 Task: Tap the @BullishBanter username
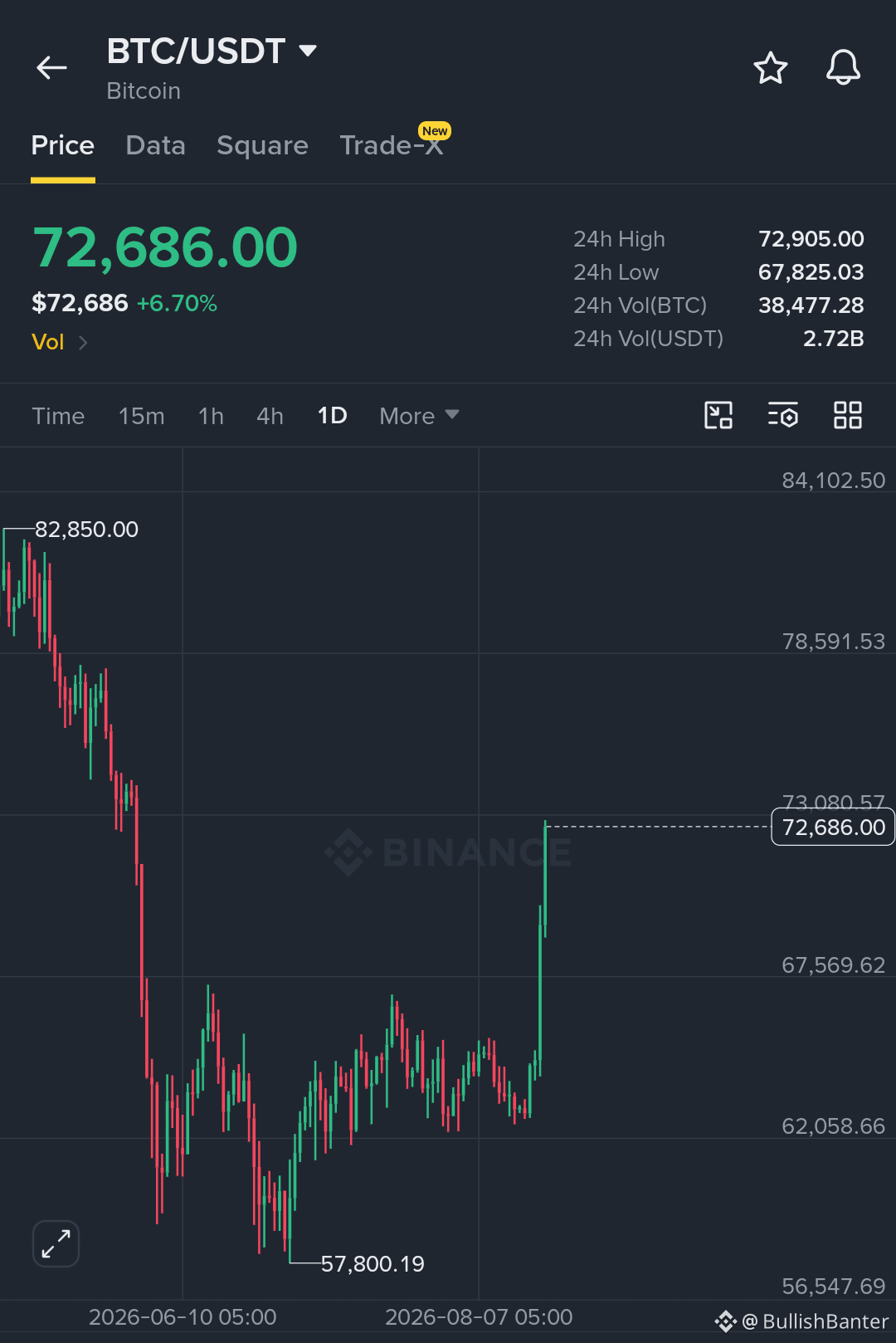click(815, 1321)
